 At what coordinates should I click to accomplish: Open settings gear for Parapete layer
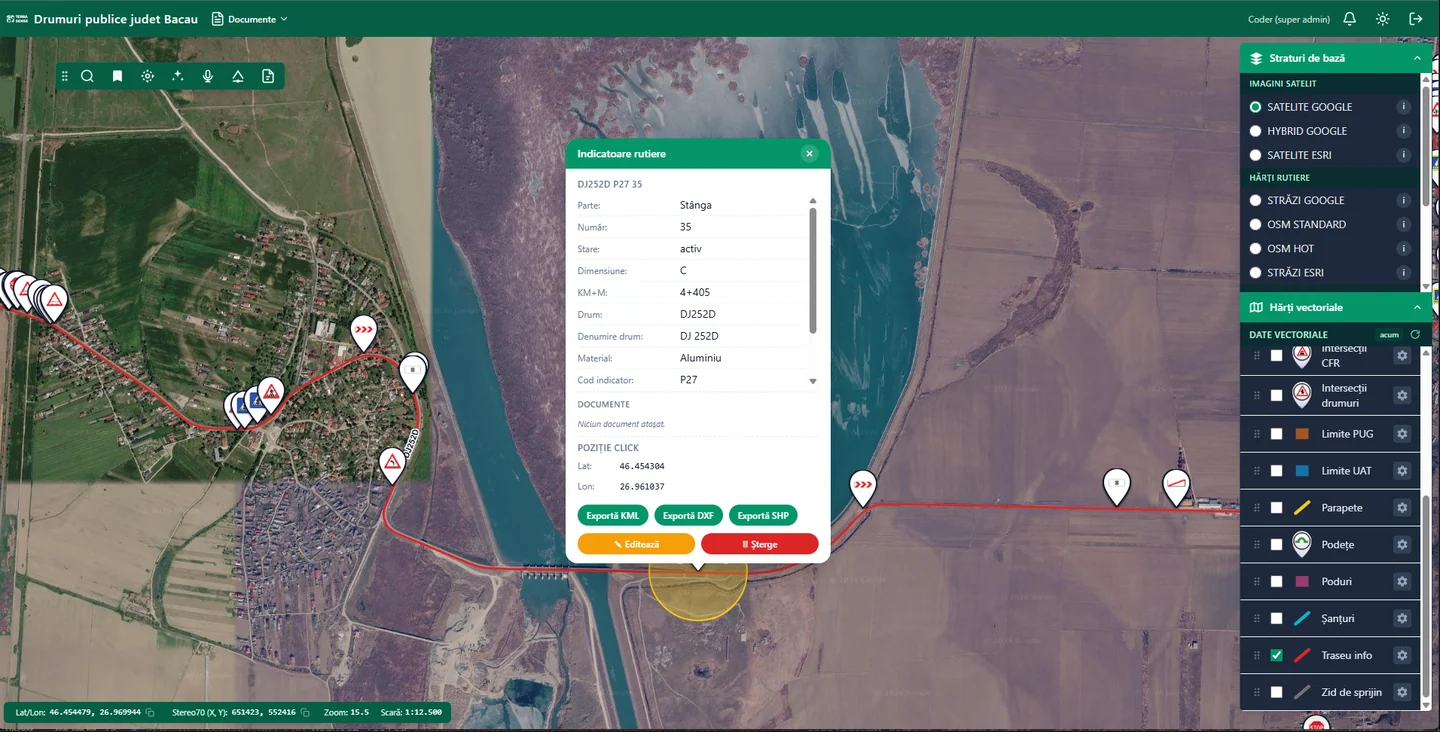[x=1402, y=508]
